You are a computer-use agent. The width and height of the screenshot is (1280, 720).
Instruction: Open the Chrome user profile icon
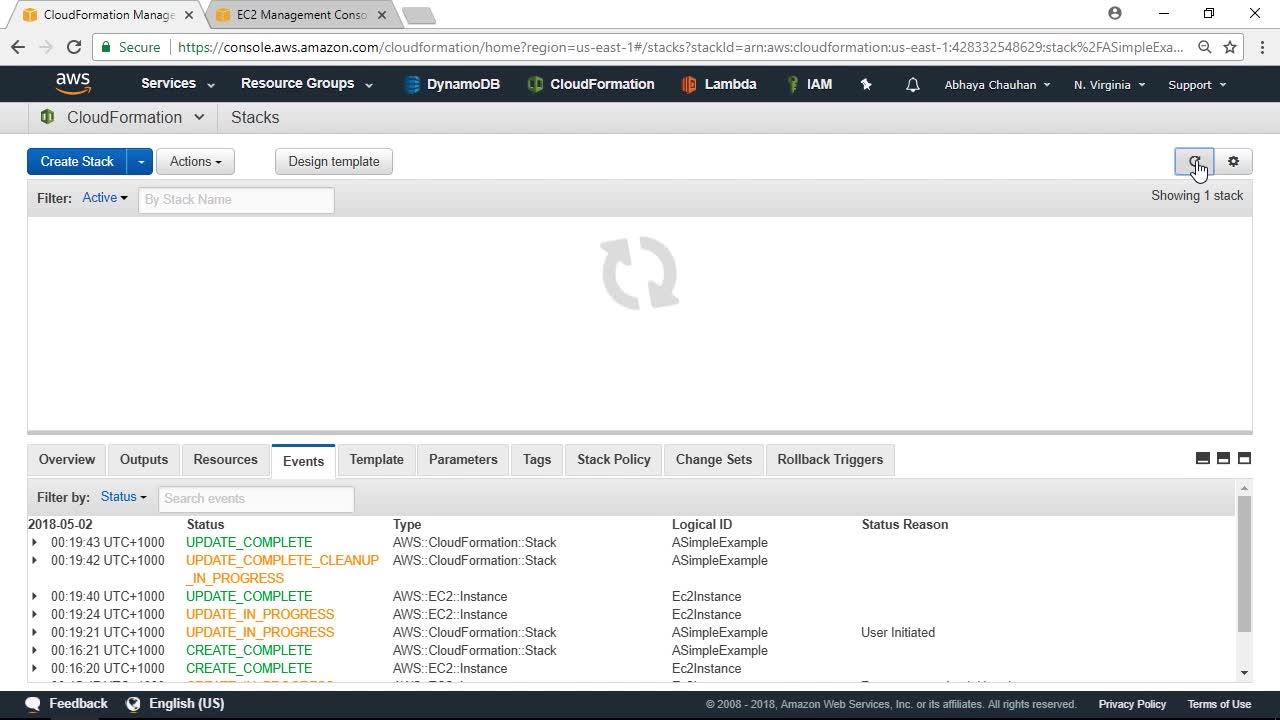pos(1115,14)
